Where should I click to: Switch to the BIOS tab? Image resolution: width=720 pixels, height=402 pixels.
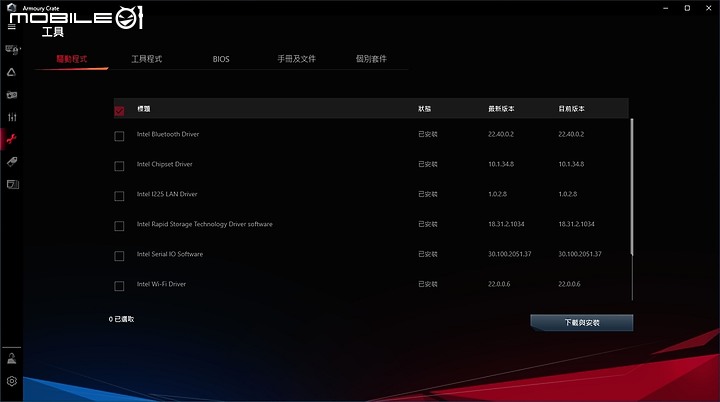click(x=221, y=59)
